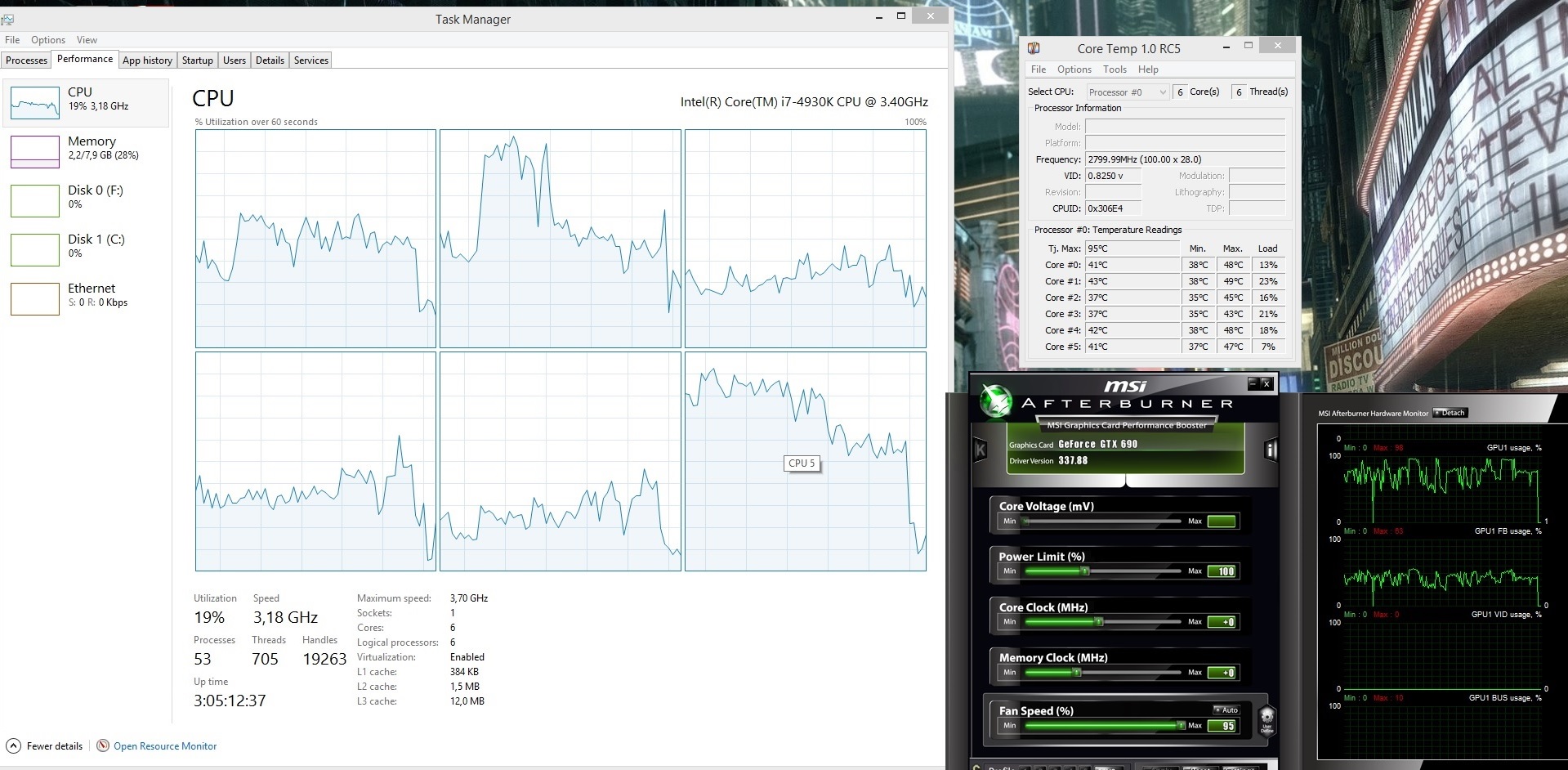Open the Options menu in Core Temp

tap(1074, 69)
